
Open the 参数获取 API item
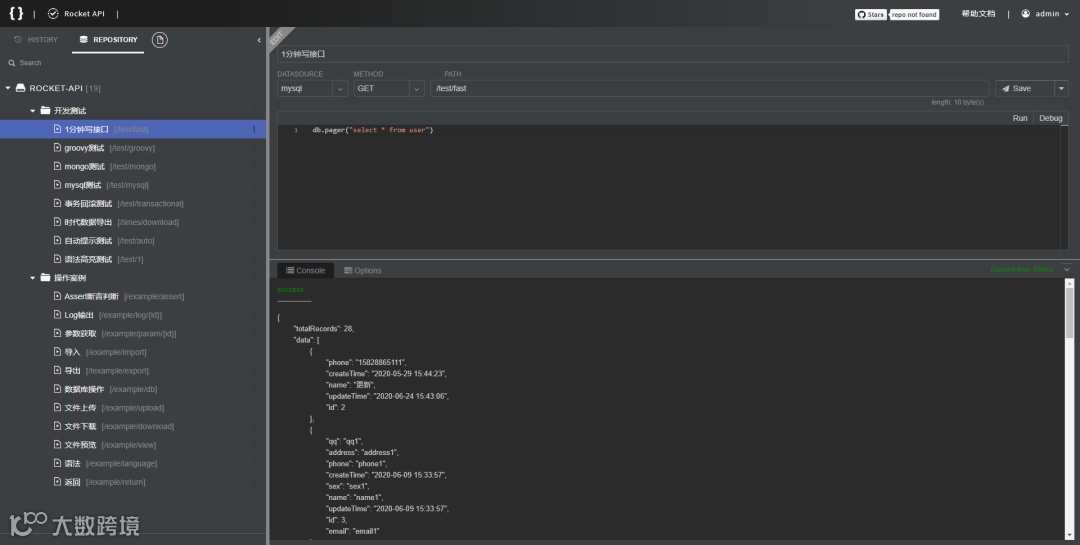click(x=132, y=333)
